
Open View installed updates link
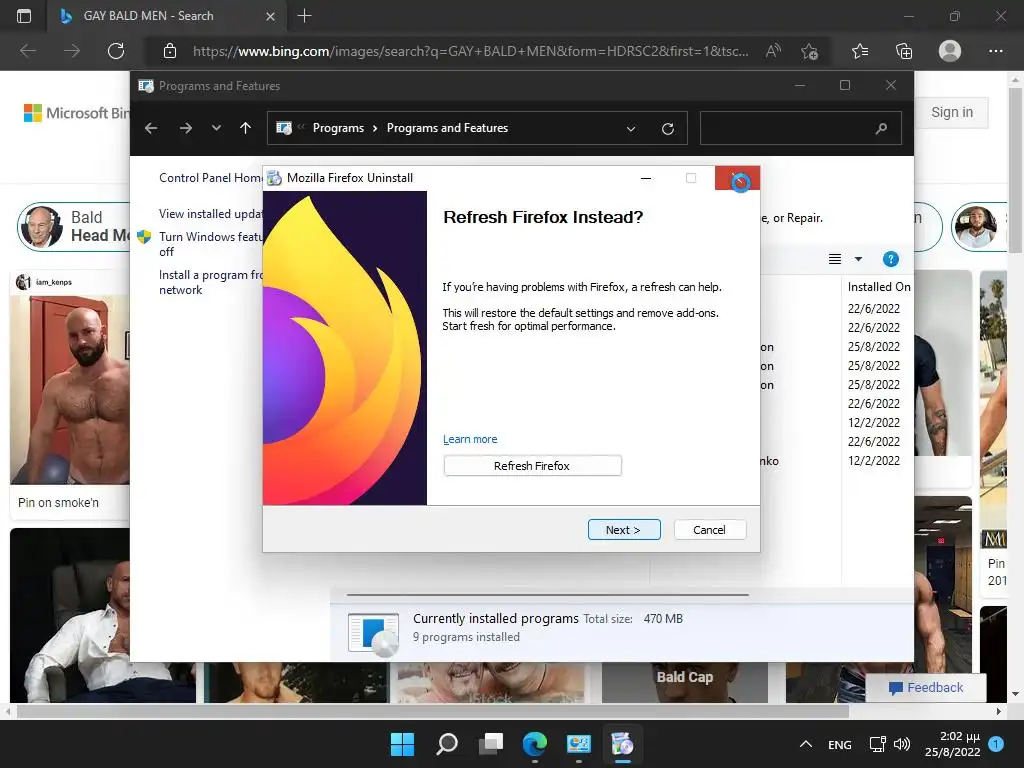pos(211,214)
